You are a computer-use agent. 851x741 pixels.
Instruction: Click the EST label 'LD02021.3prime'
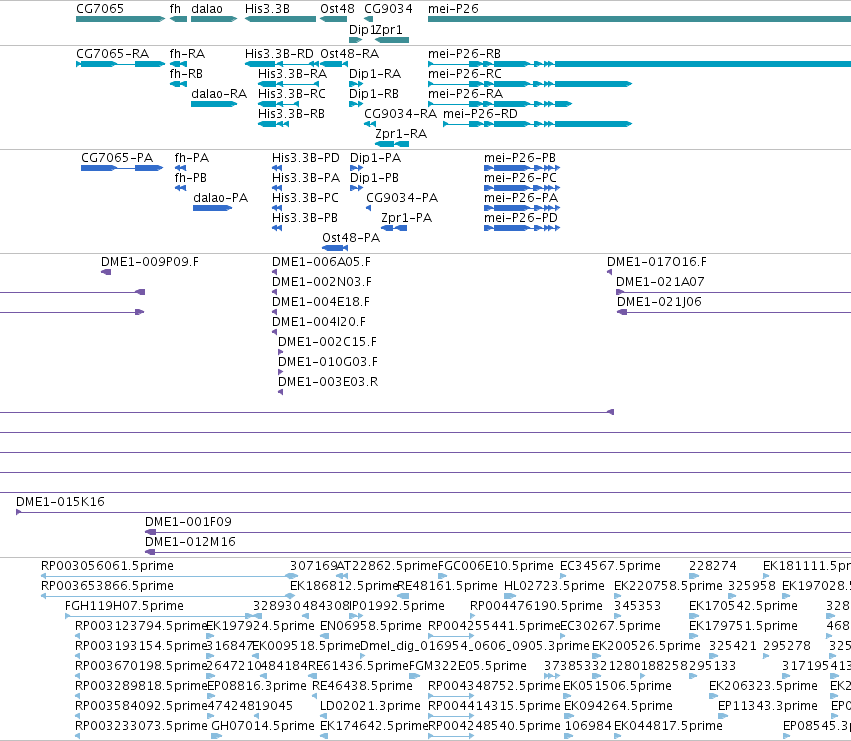[x=370, y=706]
